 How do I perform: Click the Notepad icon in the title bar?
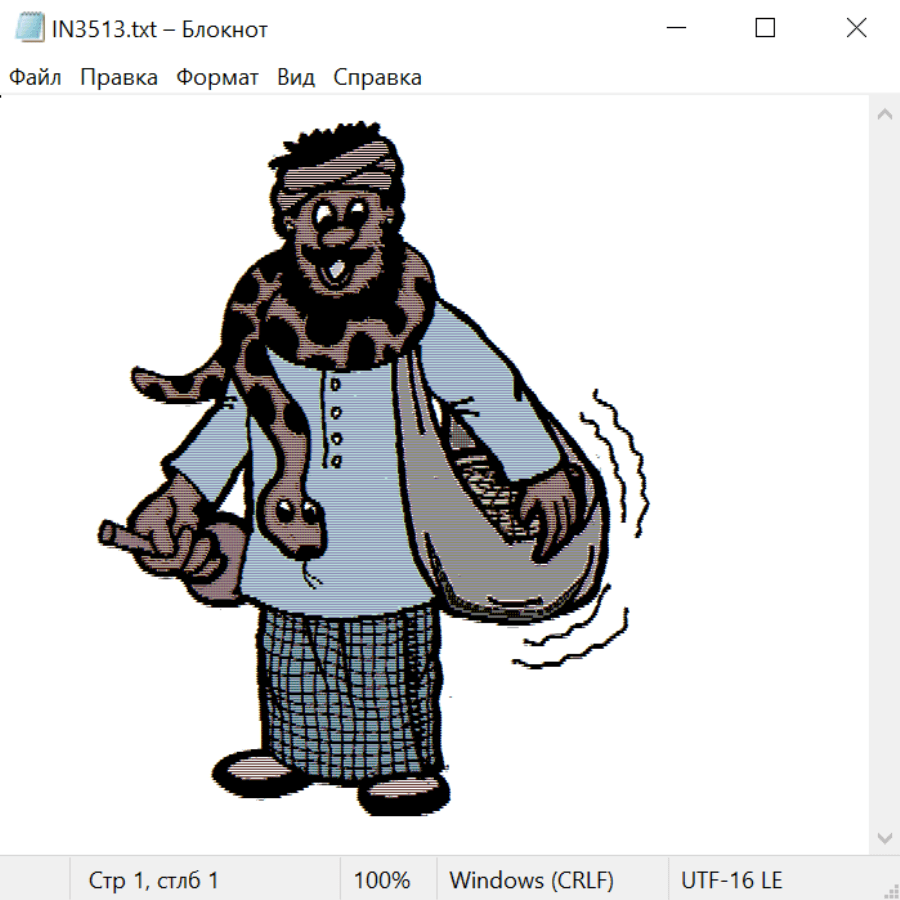(x=30, y=29)
